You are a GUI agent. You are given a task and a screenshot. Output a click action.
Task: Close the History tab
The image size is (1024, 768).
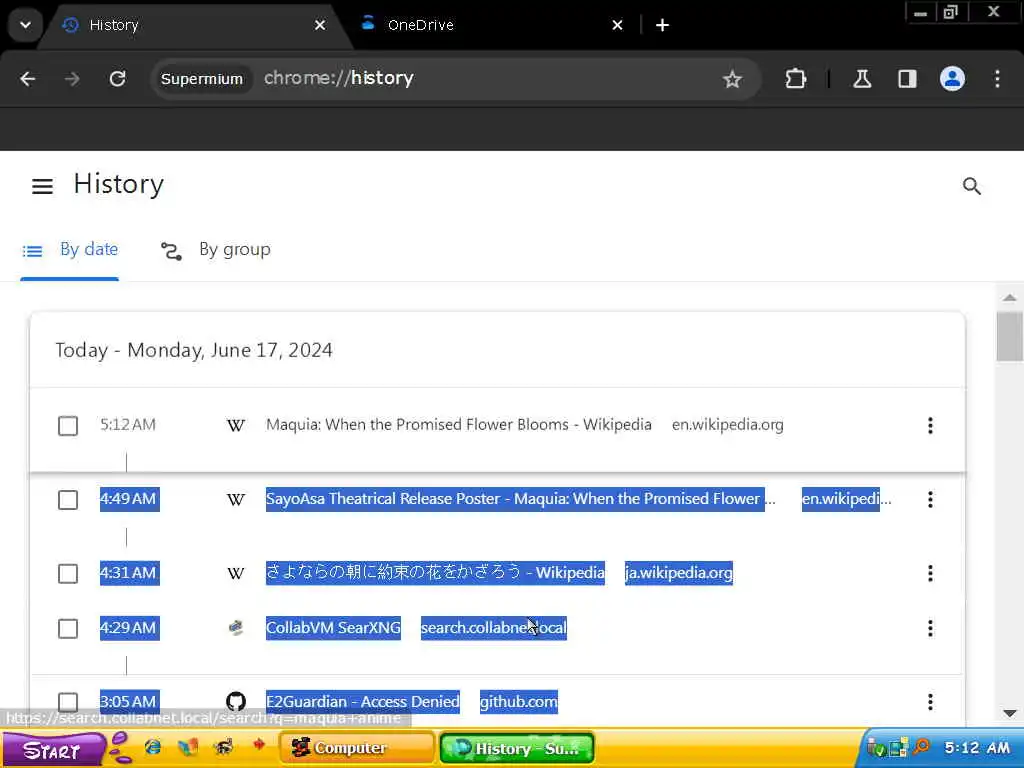(x=319, y=25)
